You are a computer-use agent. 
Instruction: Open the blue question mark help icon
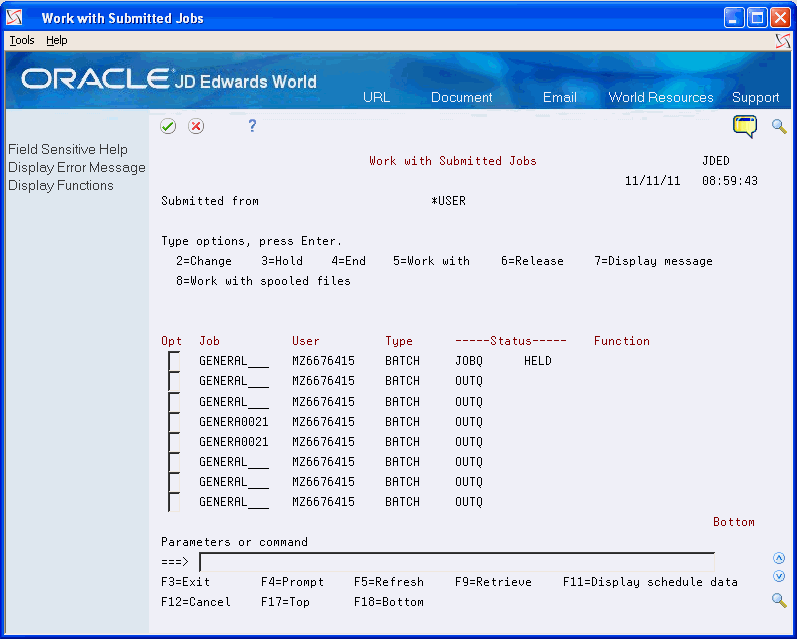pyautogui.click(x=252, y=126)
